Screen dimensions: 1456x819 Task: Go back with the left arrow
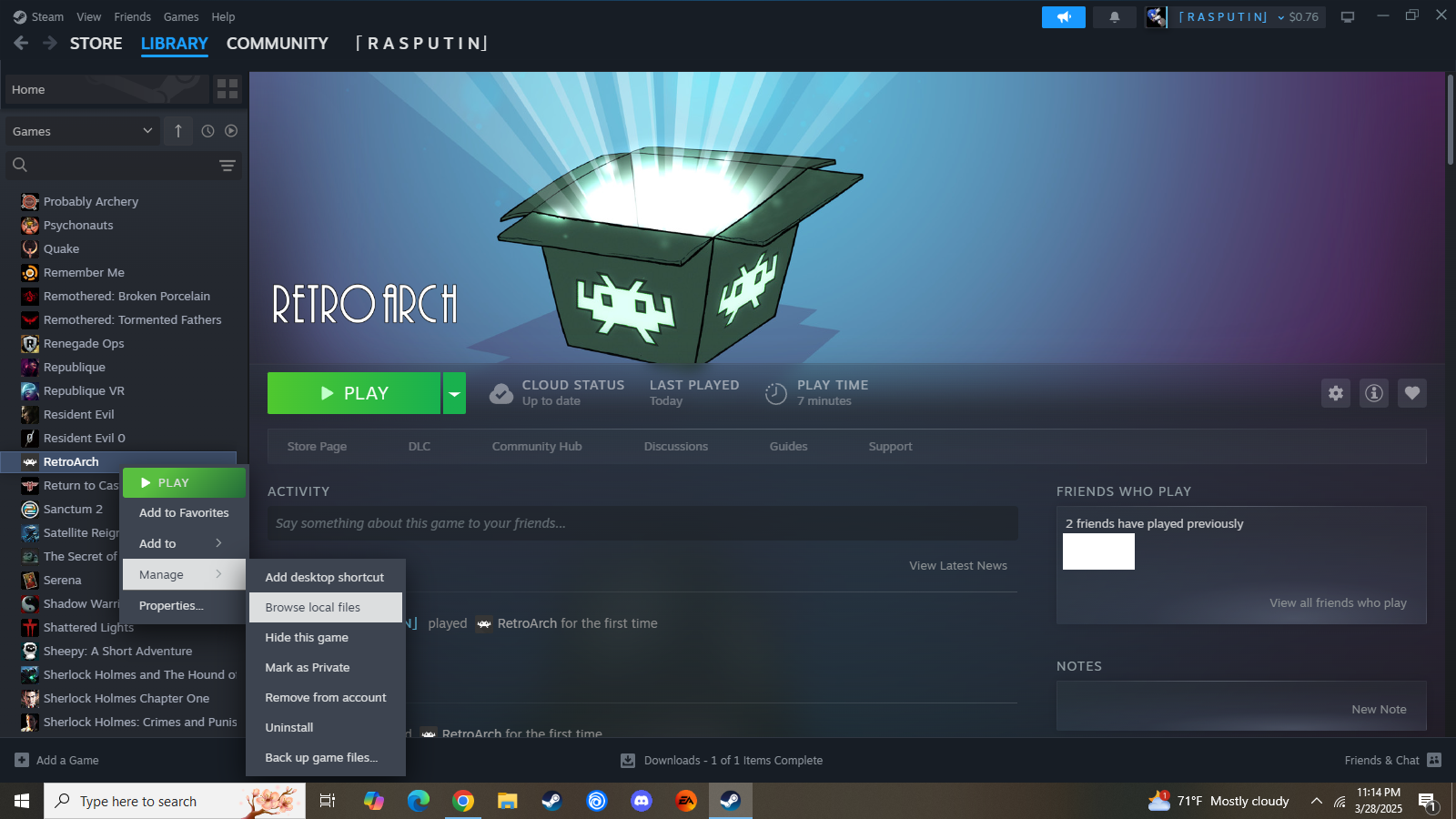click(x=22, y=43)
